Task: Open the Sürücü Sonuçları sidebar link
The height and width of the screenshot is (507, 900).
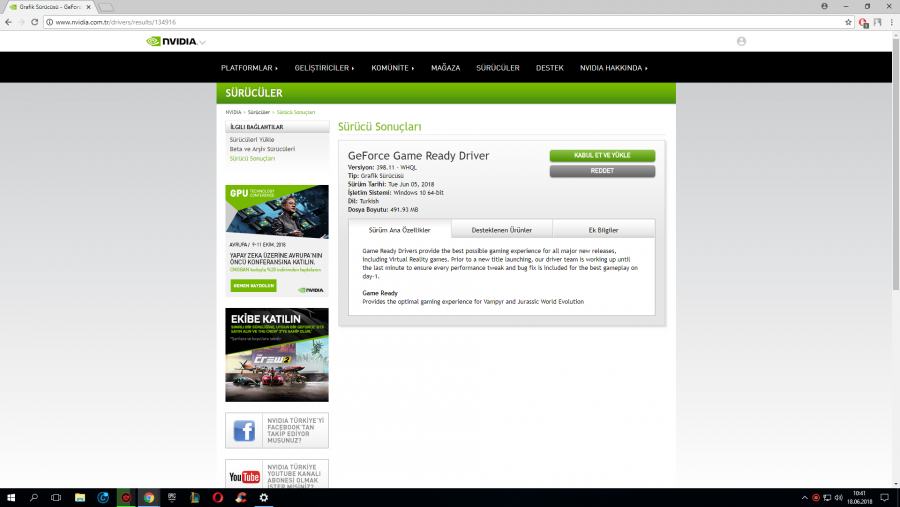Action: pos(252,158)
